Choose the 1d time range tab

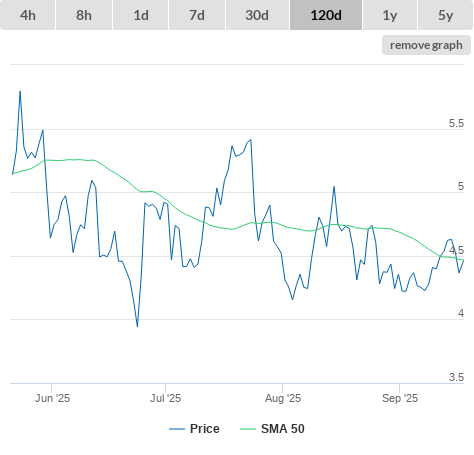[x=141, y=15]
